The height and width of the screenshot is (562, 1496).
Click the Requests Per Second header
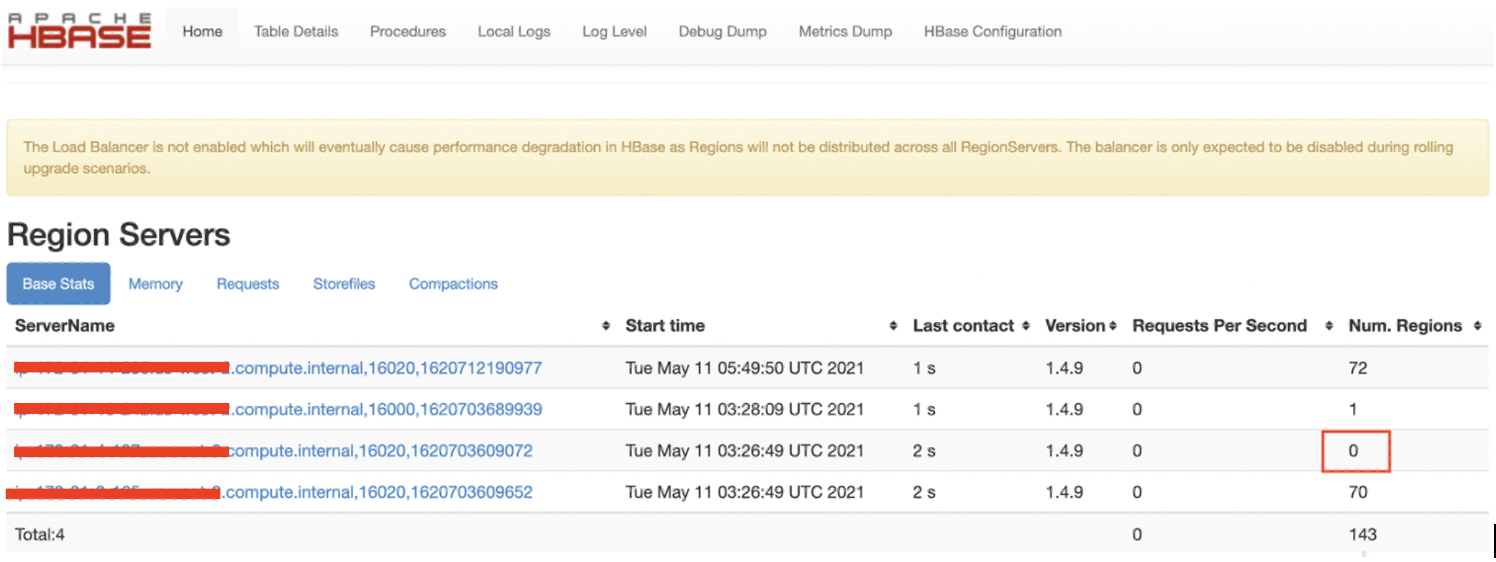pos(1219,326)
